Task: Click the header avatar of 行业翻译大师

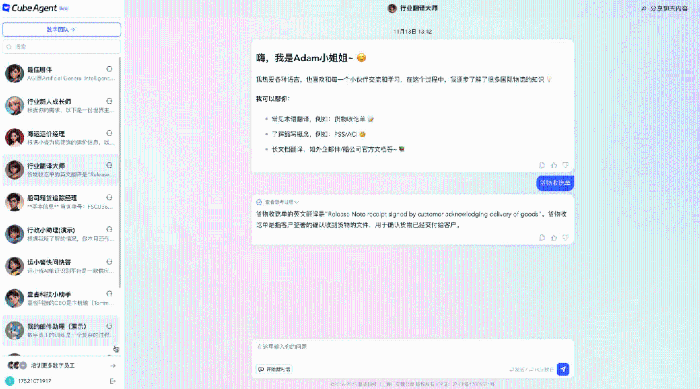Action: (x=392, y=8)
